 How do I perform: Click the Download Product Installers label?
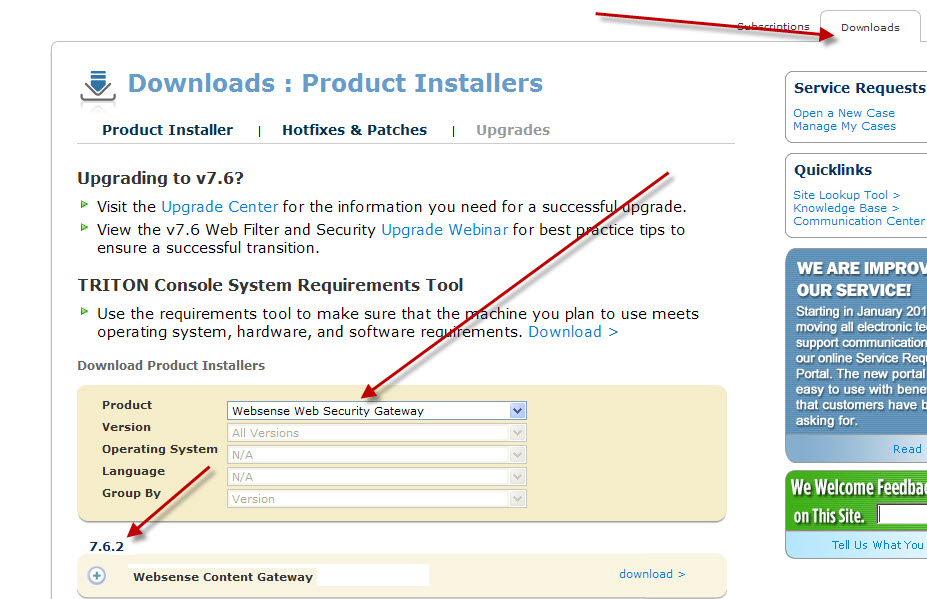pyautogui.click(x=171, y=365)
